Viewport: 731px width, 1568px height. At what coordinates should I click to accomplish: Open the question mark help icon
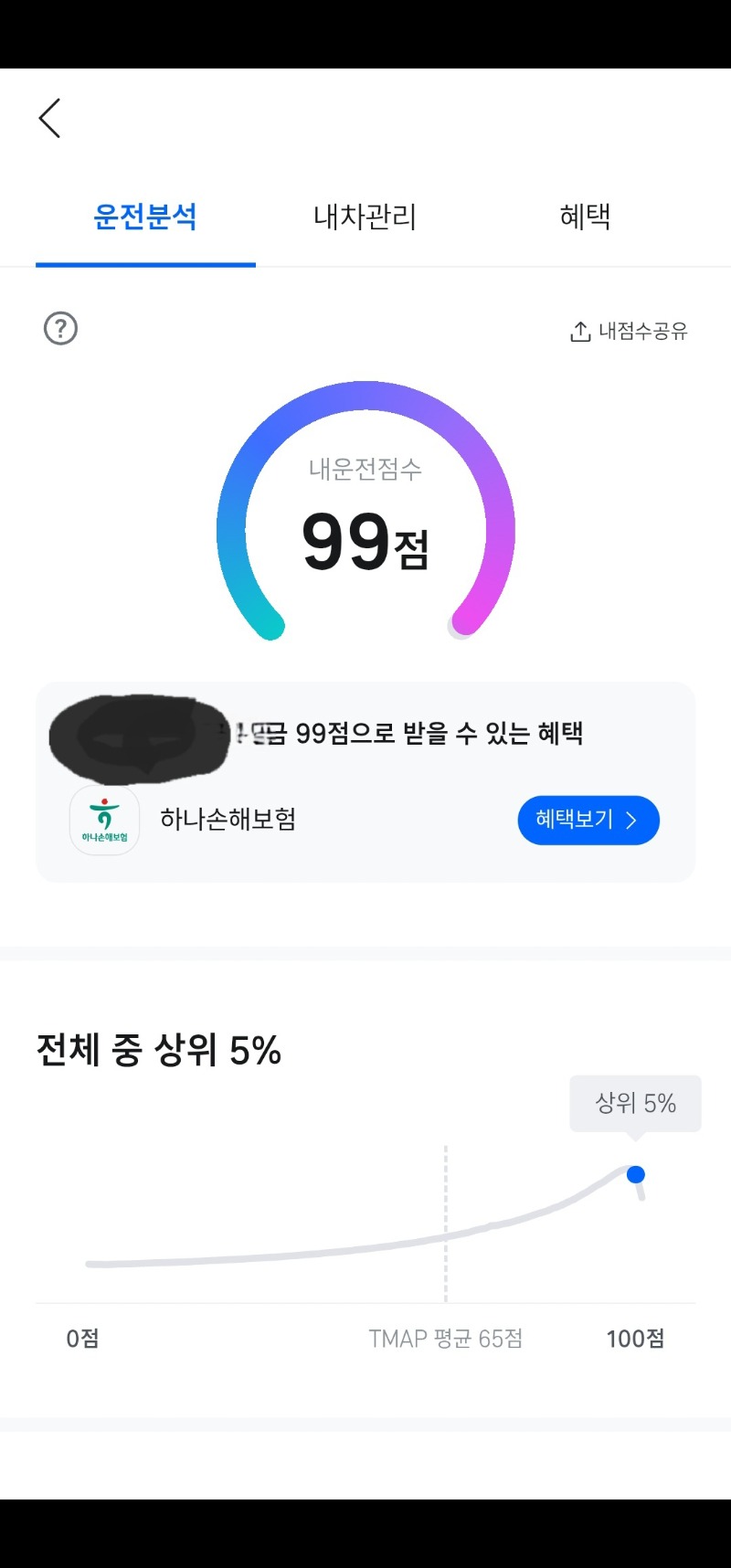click(x=61, y=328)
